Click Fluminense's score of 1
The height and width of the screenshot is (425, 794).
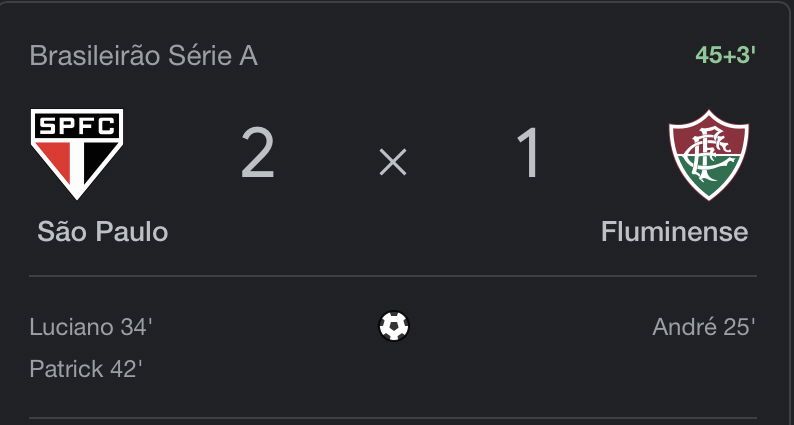point(529,153)
